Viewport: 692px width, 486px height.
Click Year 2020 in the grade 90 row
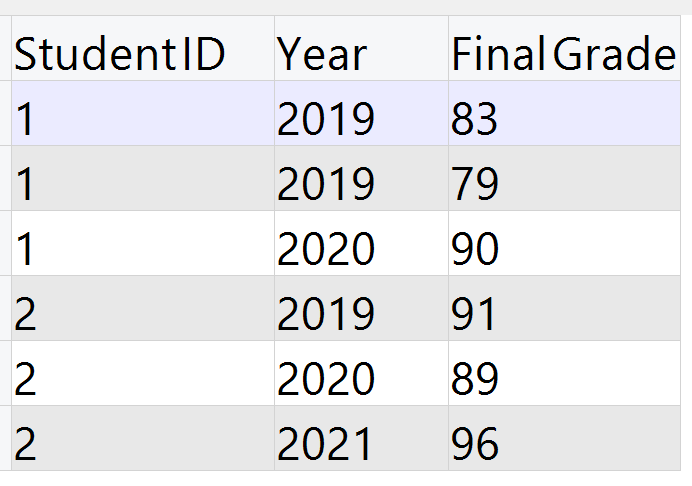coord(326,250)
